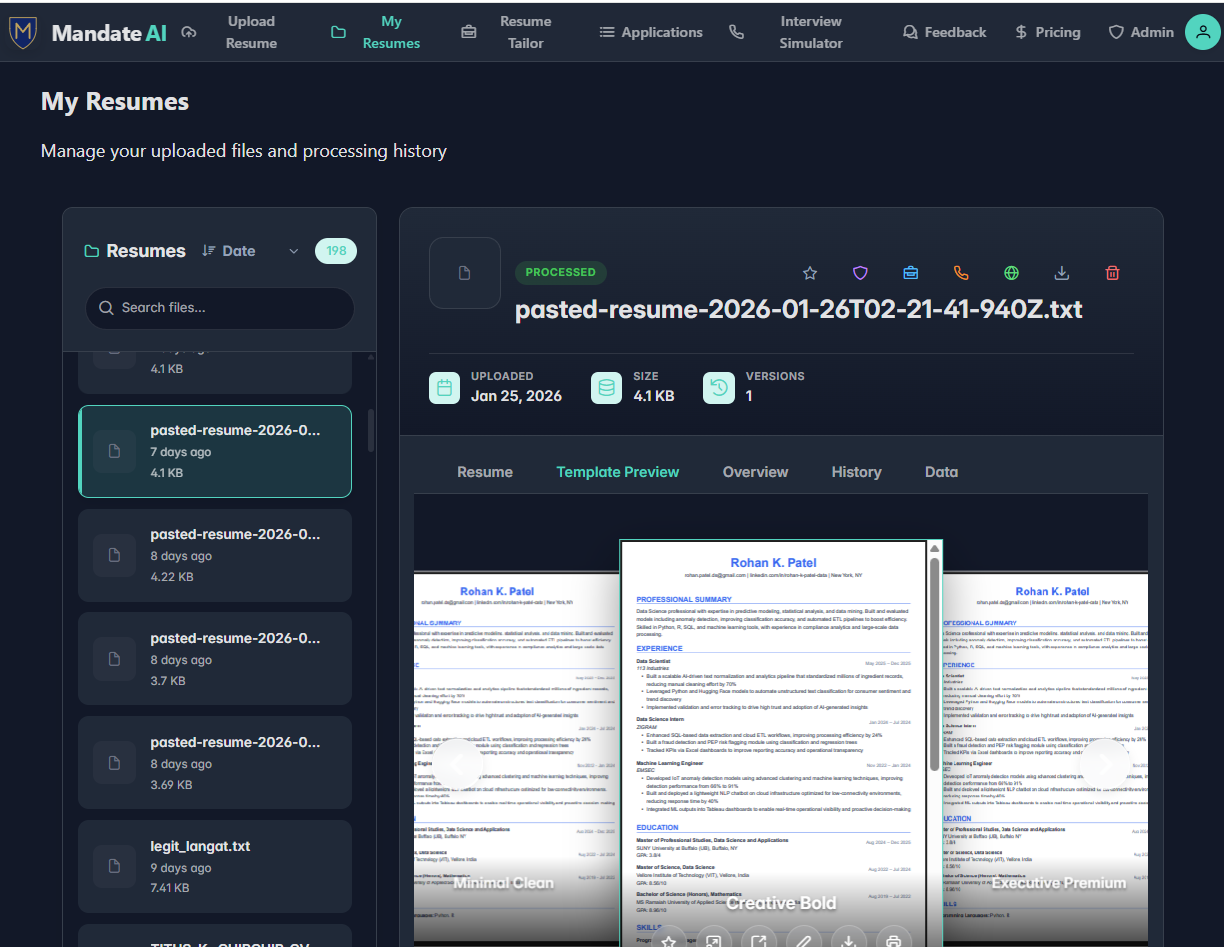1224x947 pixels.
Task: Open the Pricing page
Action: pos(1048,31)
